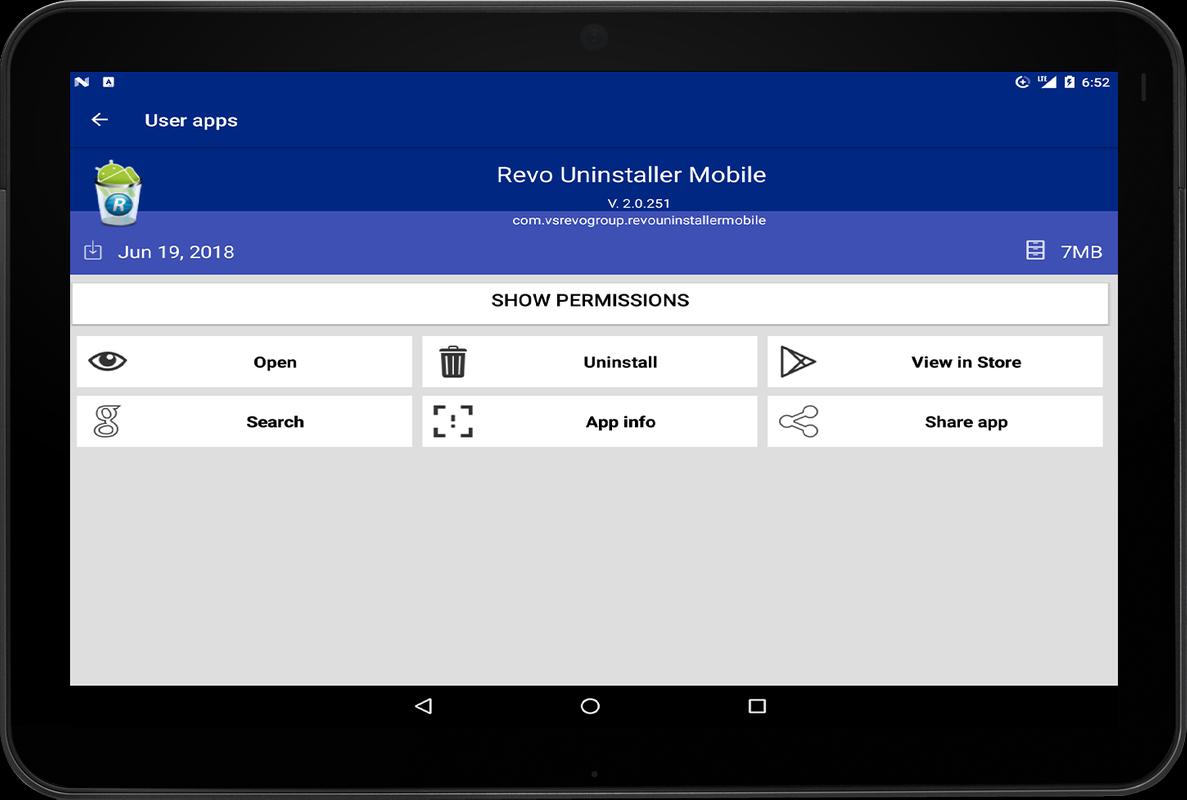Open the app via Open label
This screenshot has width=1187, height=800.
pos(275,363)
